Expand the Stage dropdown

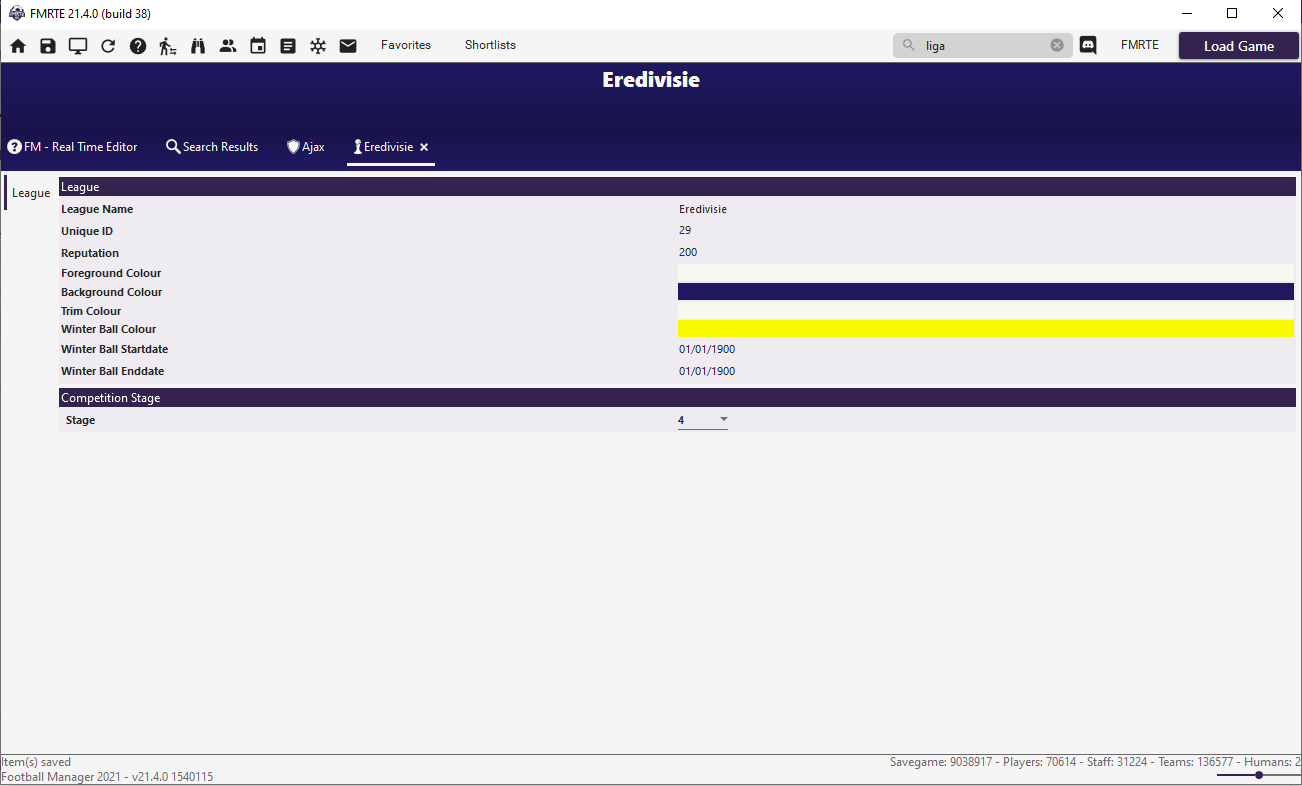pos(723,420)
